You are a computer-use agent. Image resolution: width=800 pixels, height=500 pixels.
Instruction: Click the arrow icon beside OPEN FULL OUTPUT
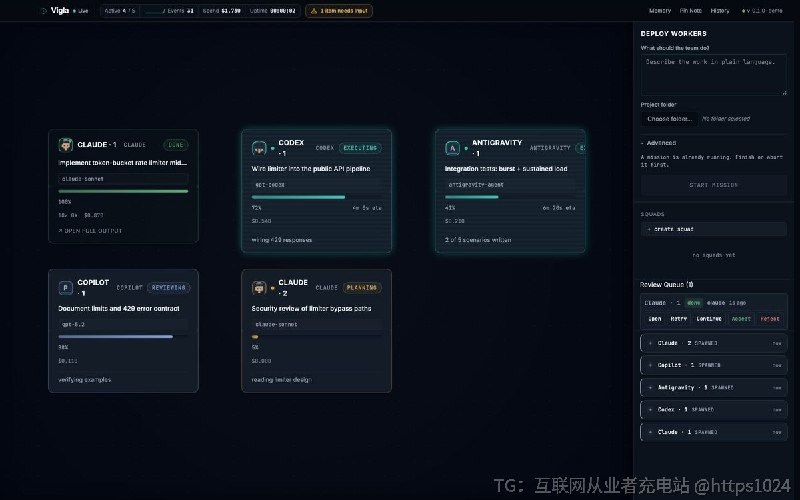pyautogui.click(x=60, y=231)
